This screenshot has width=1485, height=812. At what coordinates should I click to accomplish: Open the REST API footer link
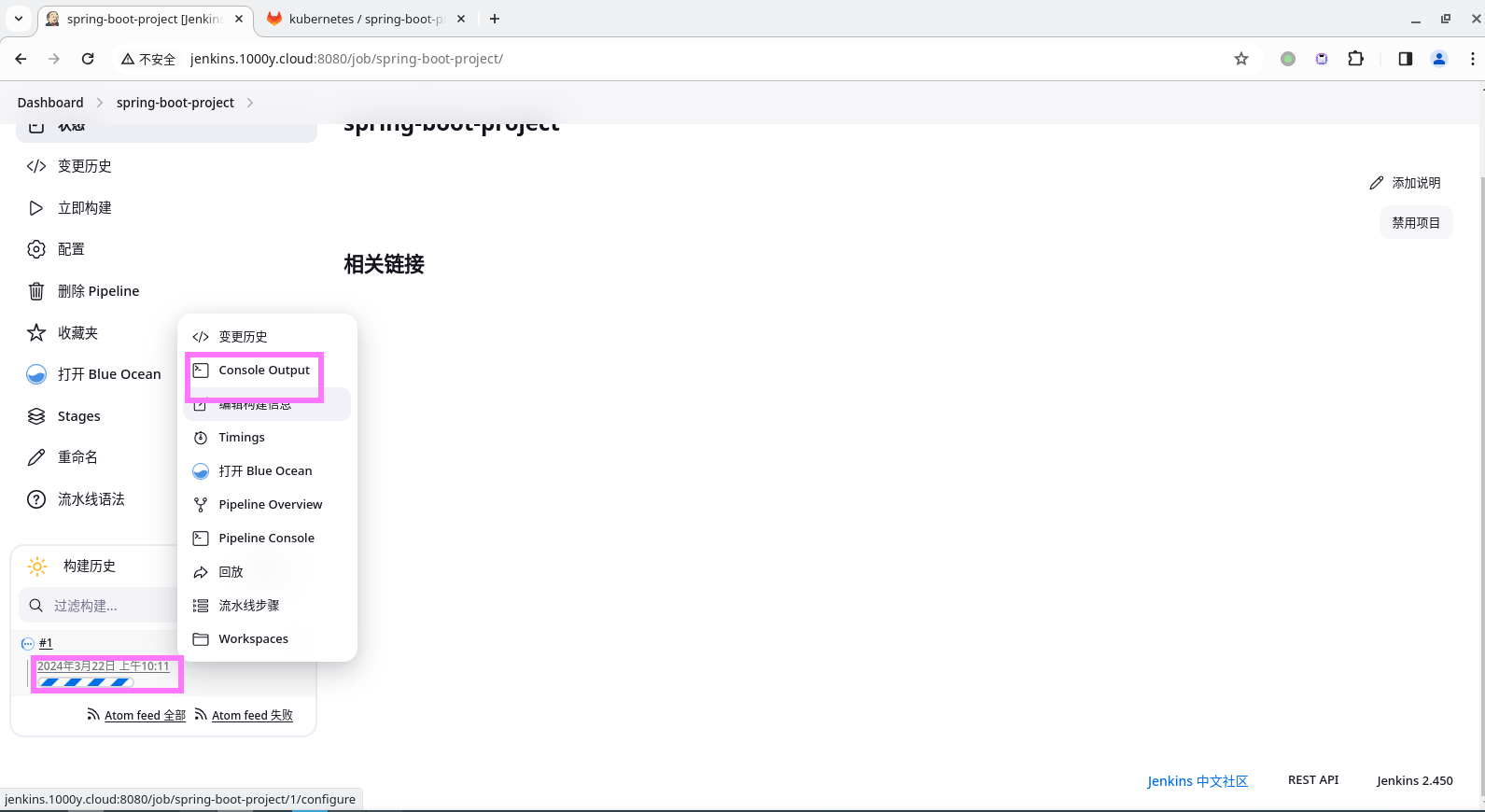tap(1313, 780)
